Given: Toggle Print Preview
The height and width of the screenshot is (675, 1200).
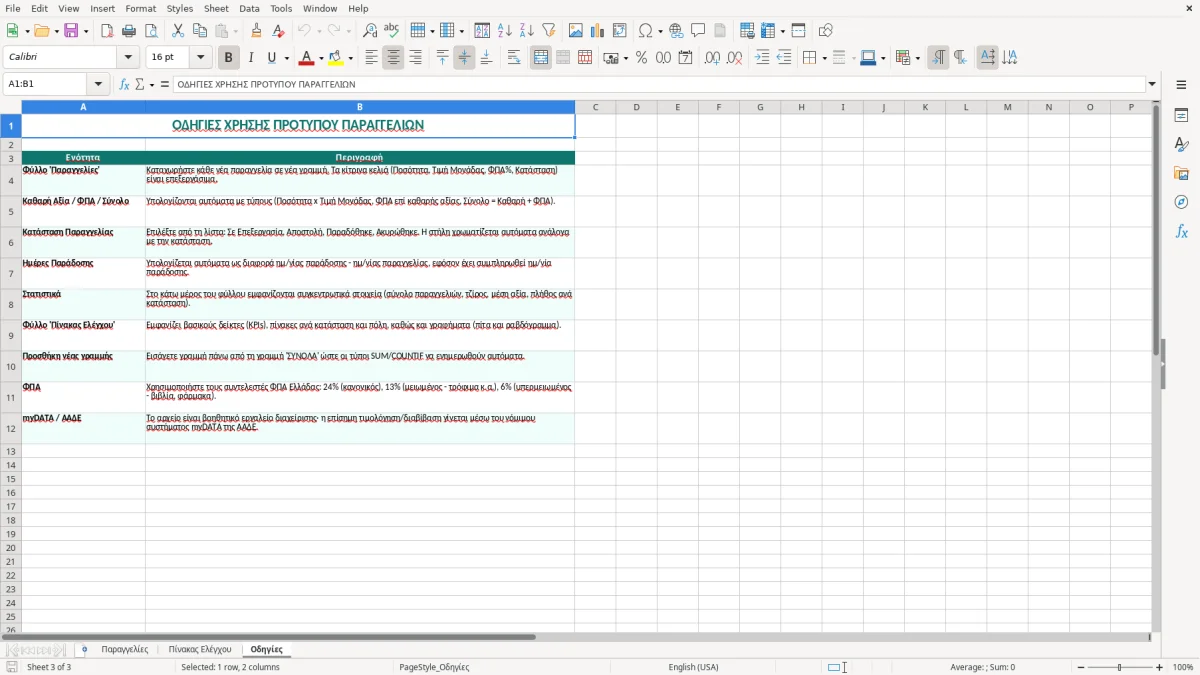Looking at the screenshot, I should pos(151,31).
